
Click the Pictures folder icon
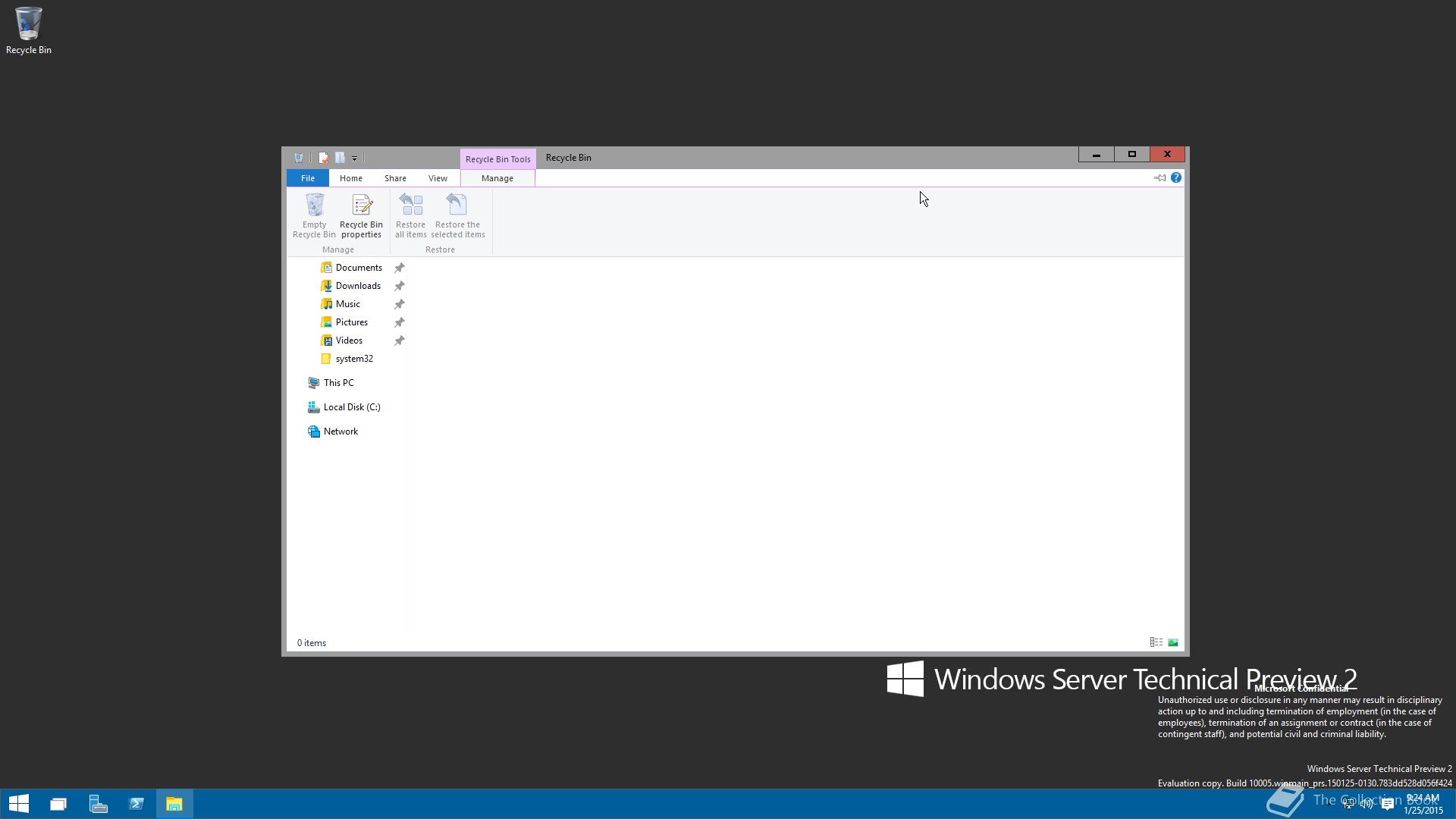pos(326,322)
